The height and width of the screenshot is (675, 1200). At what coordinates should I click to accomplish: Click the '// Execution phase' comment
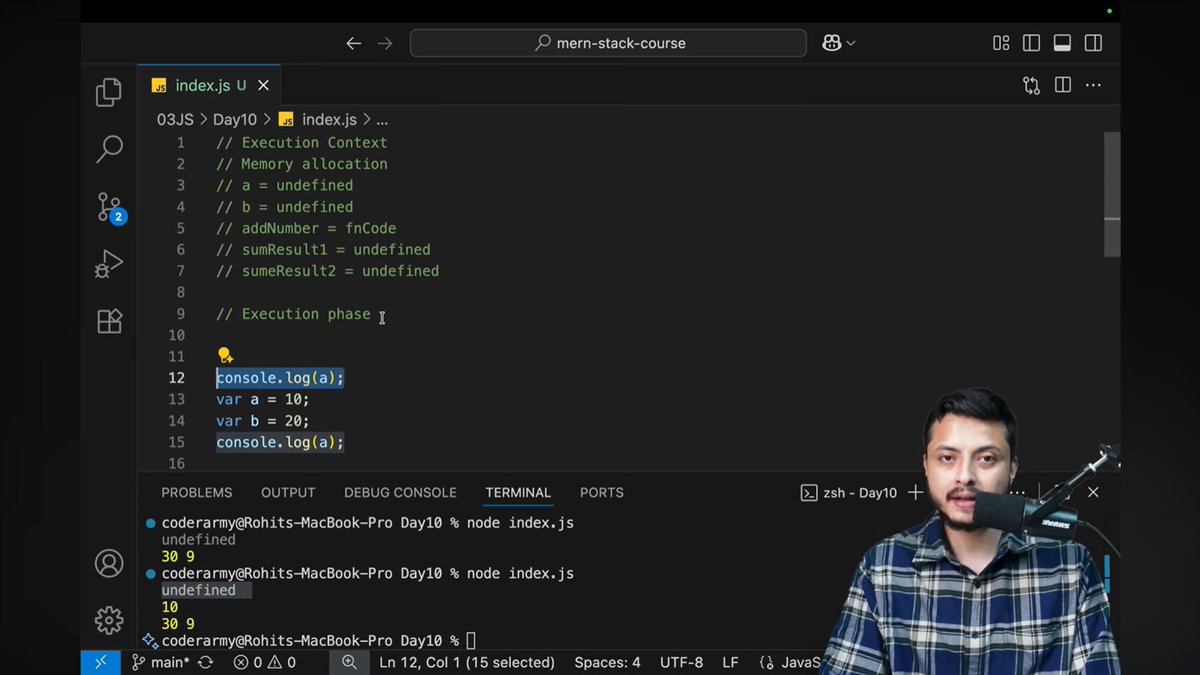click(293, 314)
